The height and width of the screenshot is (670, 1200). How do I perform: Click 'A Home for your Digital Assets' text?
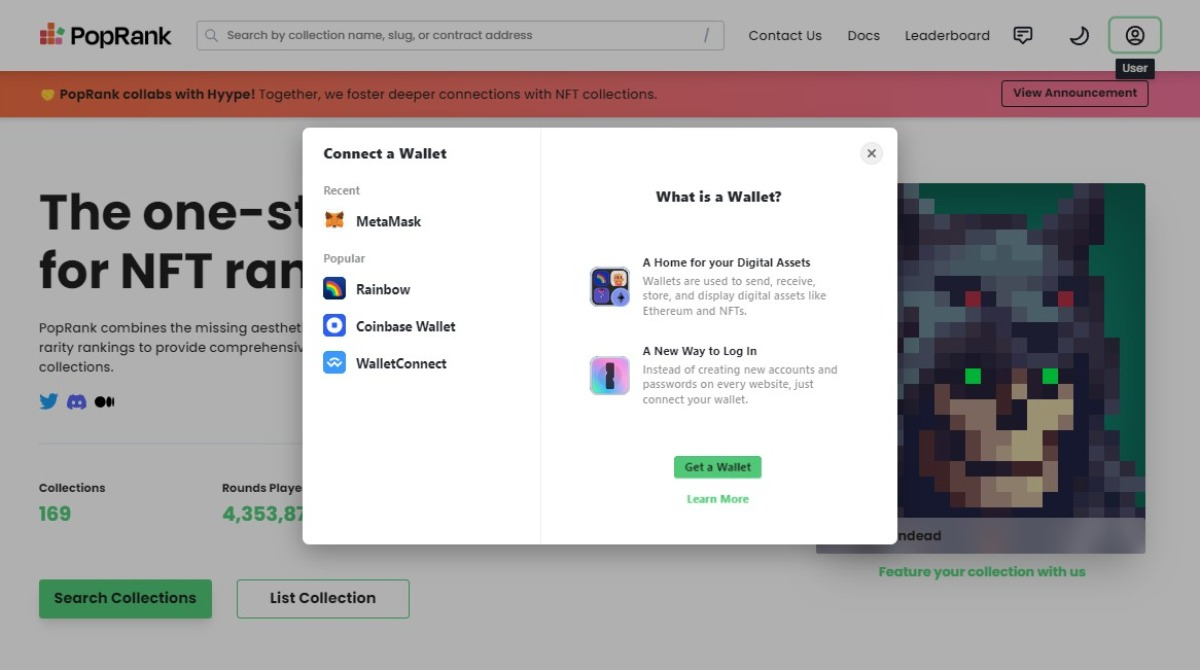[x=726, y=263]
